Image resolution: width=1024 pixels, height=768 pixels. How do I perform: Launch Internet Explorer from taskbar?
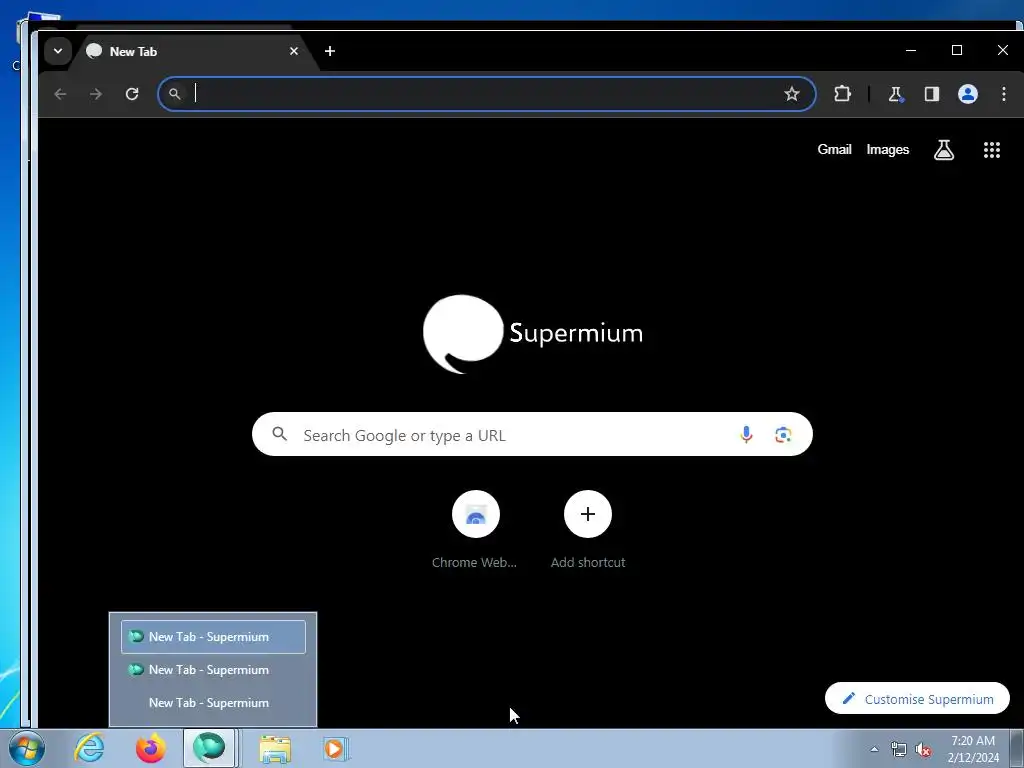pyautogui.click(x=89, y=748)
